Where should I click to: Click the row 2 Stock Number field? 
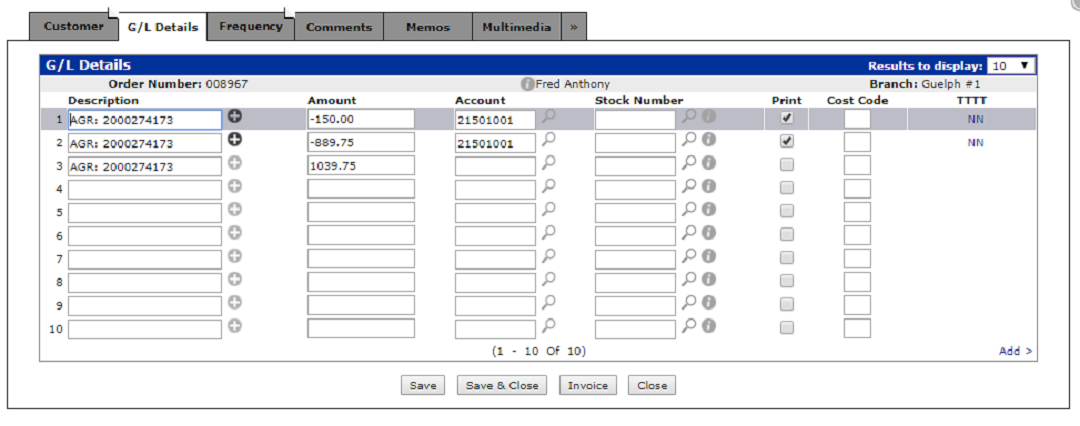[635, 143]
